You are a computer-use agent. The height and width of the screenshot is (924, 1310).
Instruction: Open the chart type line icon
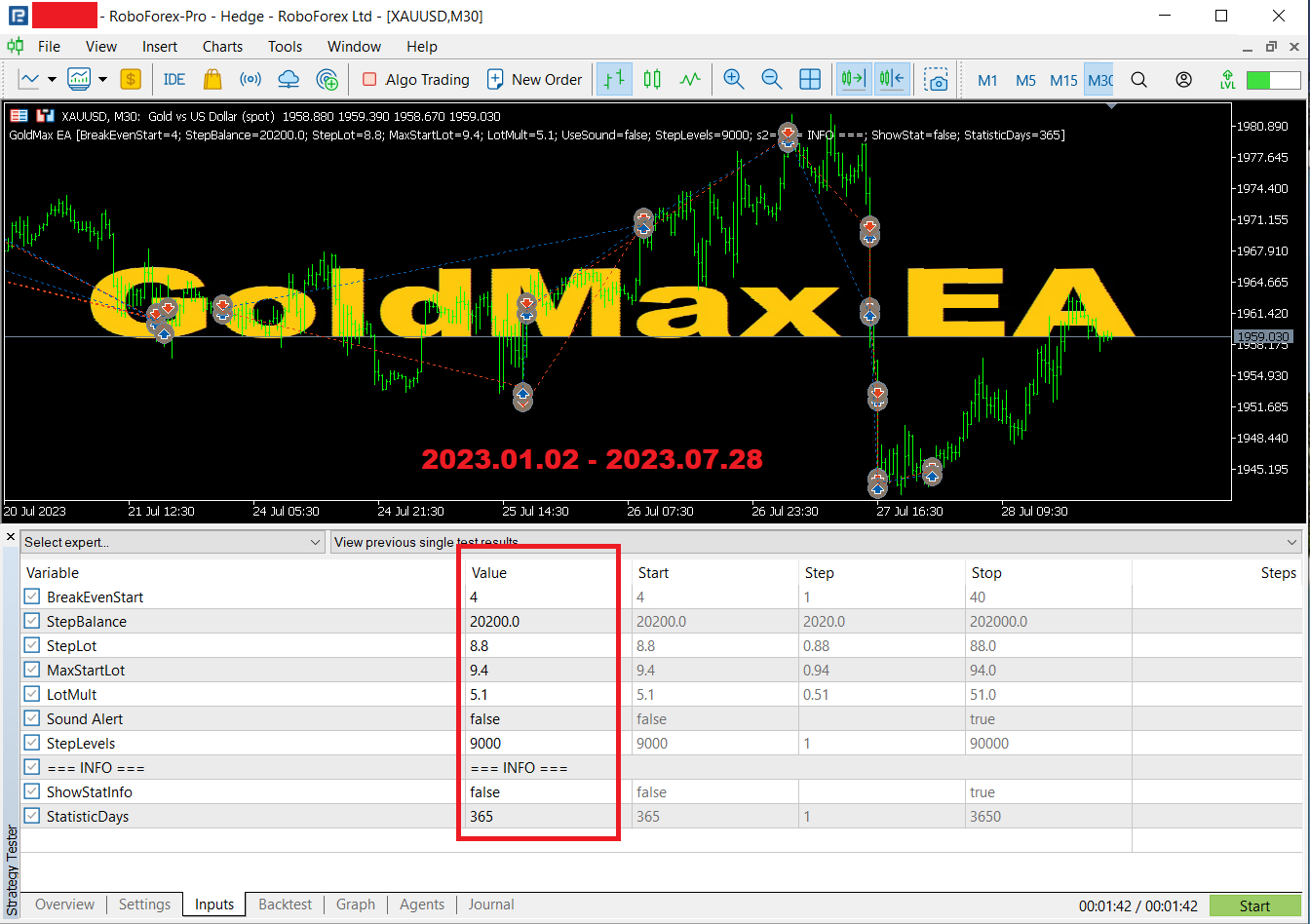(28, 79)
